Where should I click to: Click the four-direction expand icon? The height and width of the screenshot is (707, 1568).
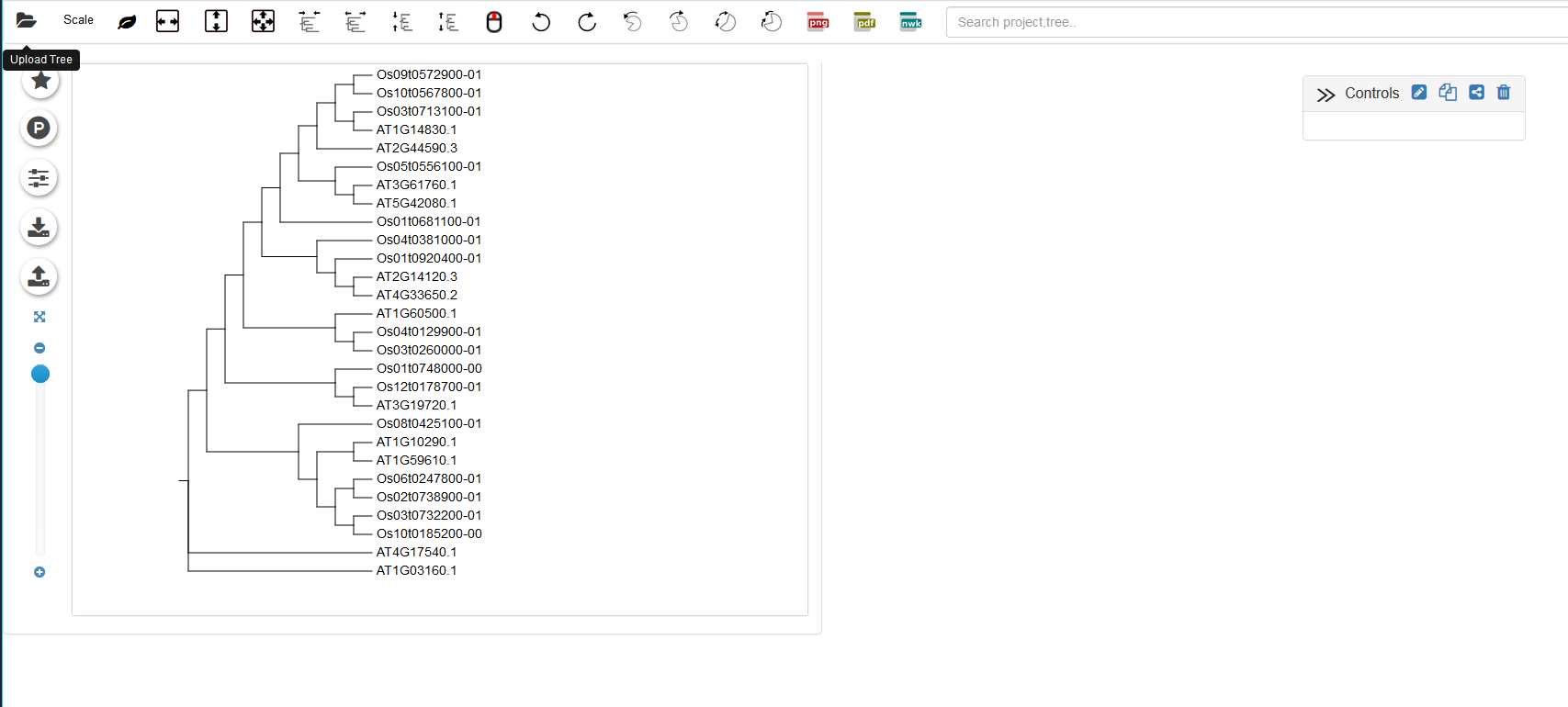point(263,22)
